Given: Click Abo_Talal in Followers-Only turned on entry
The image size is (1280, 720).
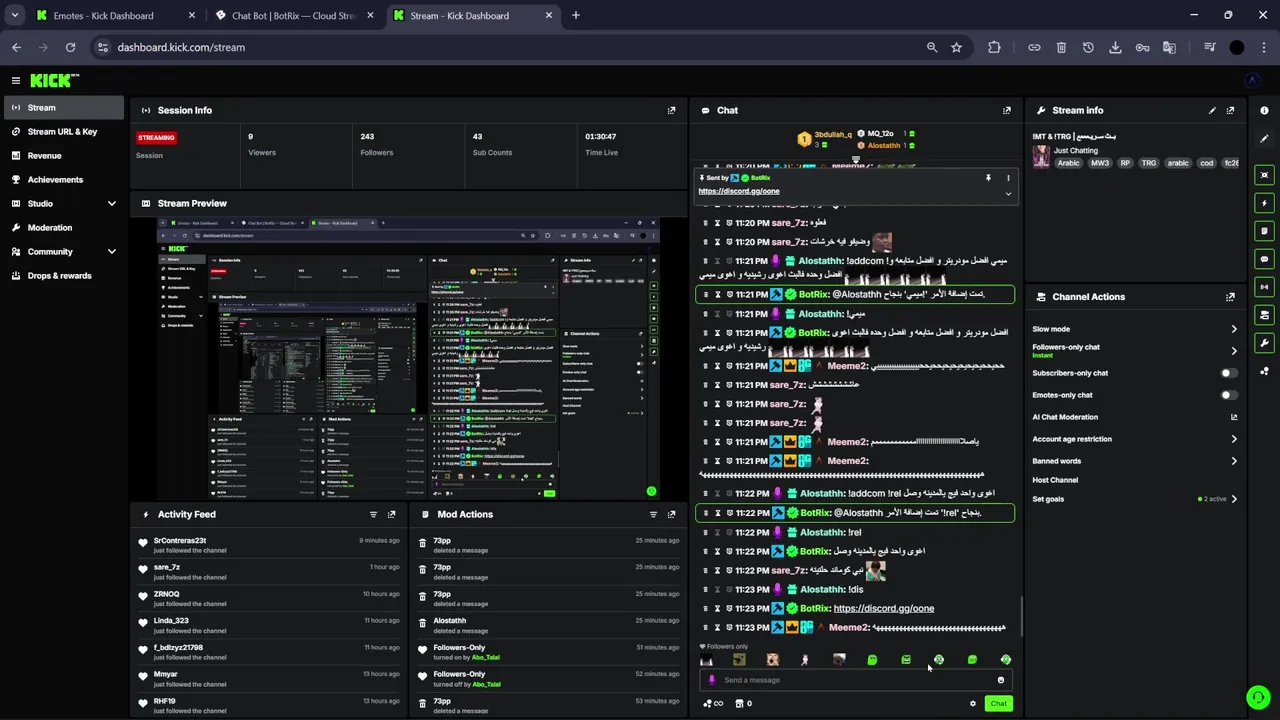Looking at the screenshot, I should click(x=486, y=657).
